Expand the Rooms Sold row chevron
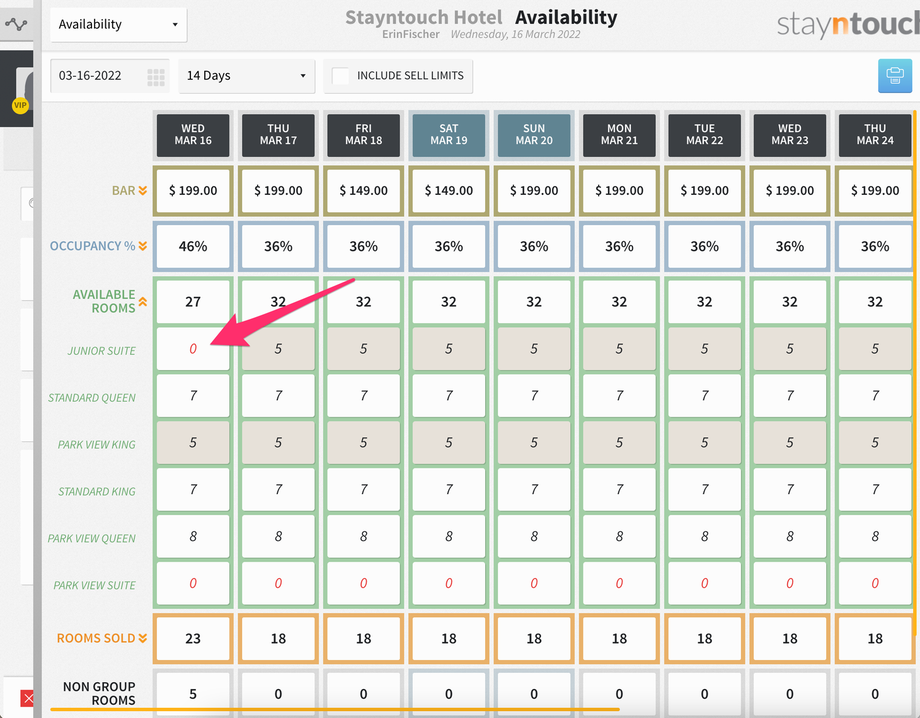This screenshot has height=718, width=920. [143, 638]
